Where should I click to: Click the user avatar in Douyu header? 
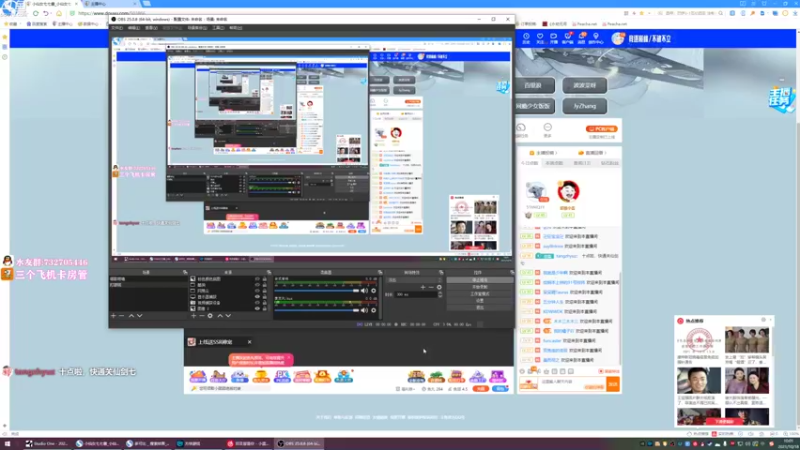[x=617, y=38]
